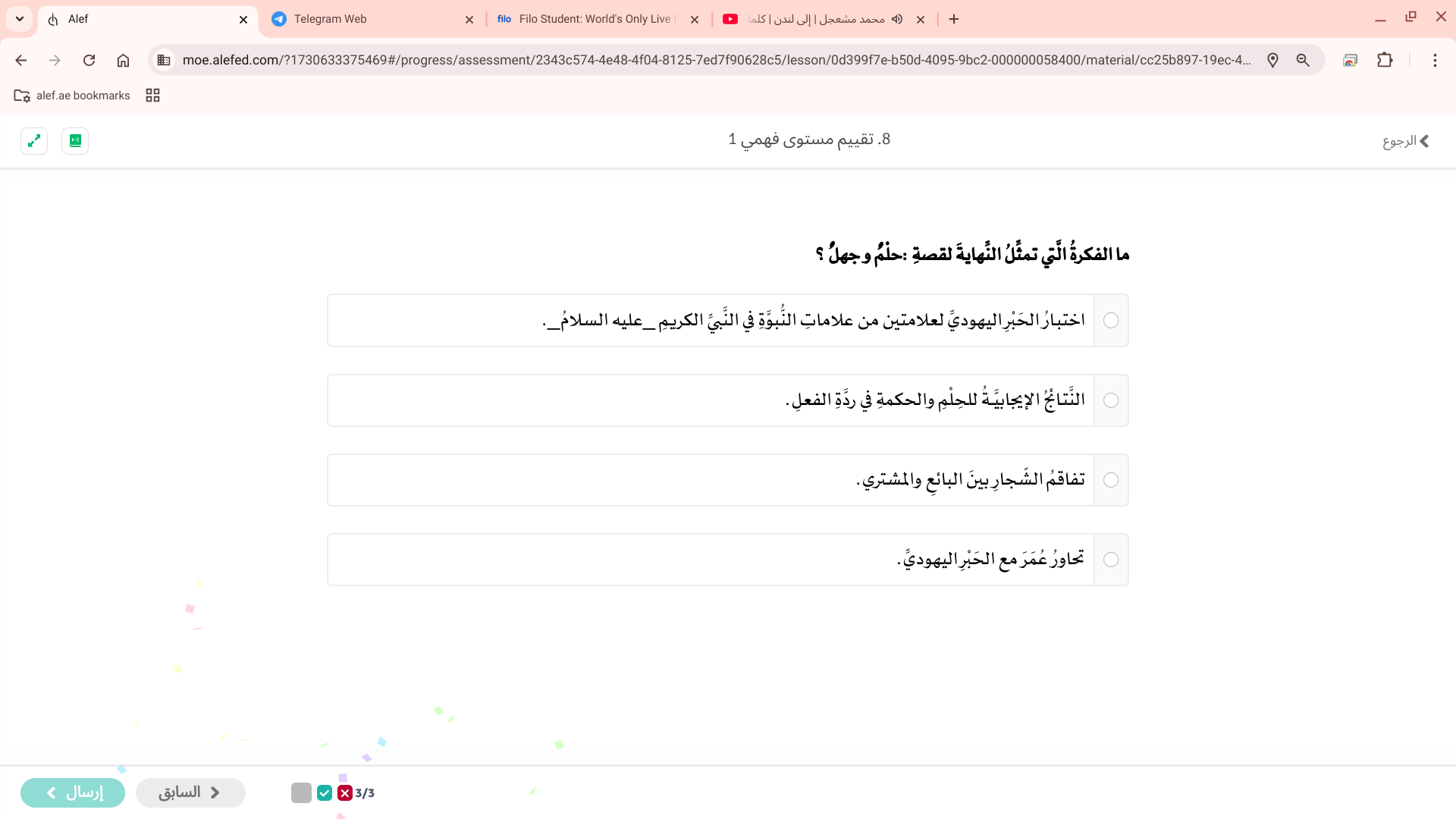
Task: Select the first answer radio button
Action: point(1111,321)
